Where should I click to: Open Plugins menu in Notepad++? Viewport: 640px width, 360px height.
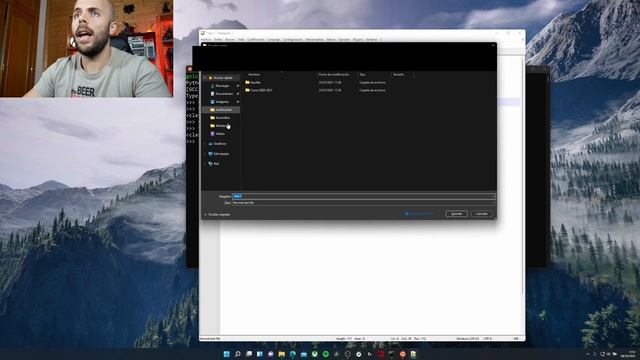(358, 40)
